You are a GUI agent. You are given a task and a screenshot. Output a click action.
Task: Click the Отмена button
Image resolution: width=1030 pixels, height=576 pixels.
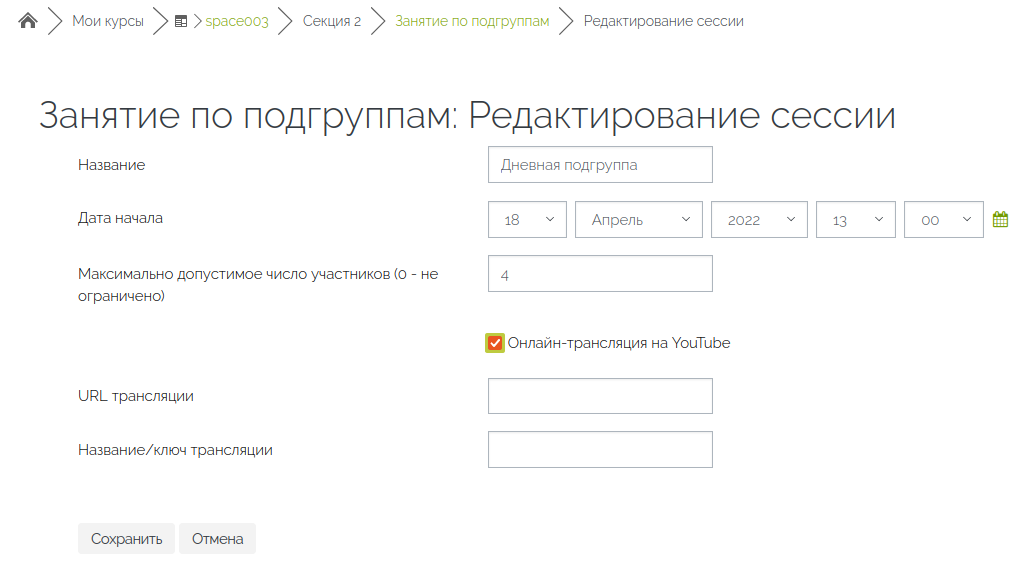pyautogui.click(x=217, y=539)
